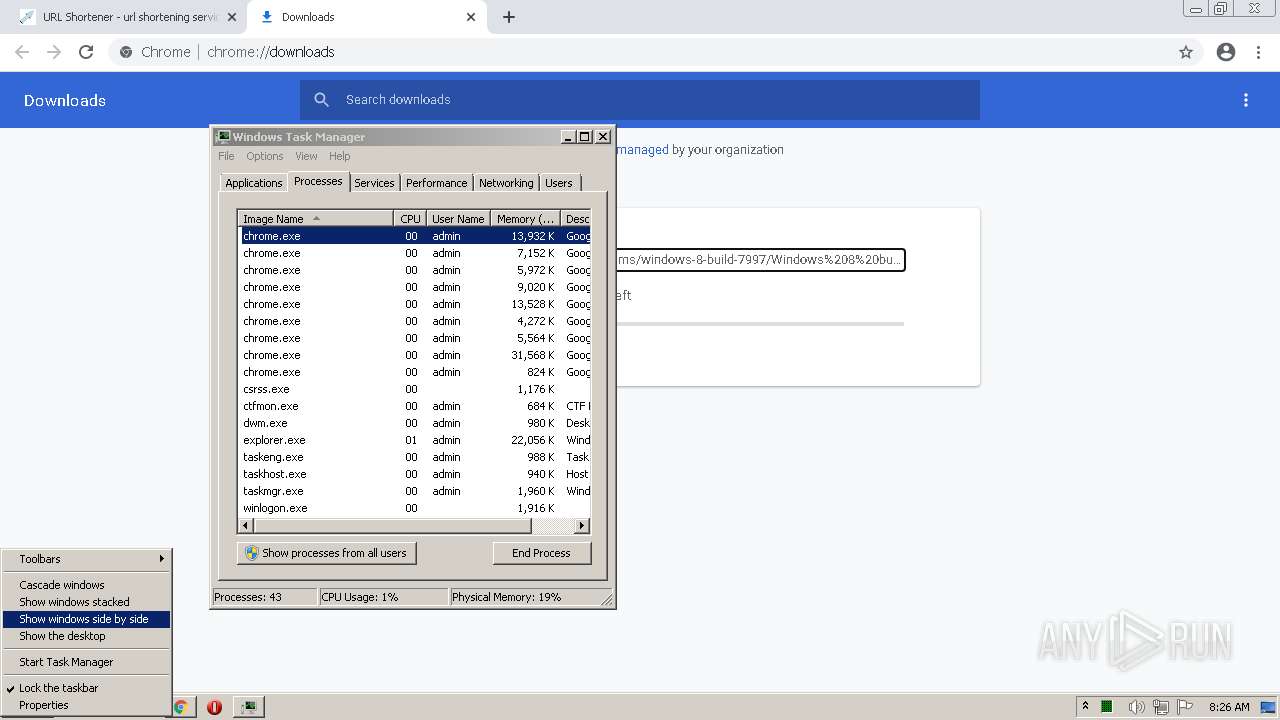
Task: Open the Chrome profile avatar menu
Action: click(1226, 52)
